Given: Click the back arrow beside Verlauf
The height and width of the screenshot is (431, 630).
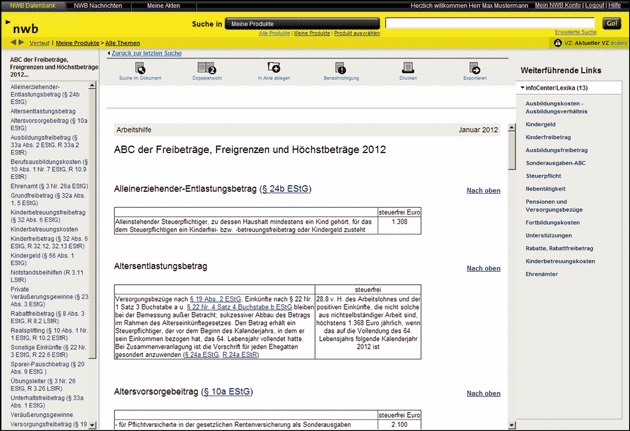Looking at the screenshot, I should pos(14,43).
